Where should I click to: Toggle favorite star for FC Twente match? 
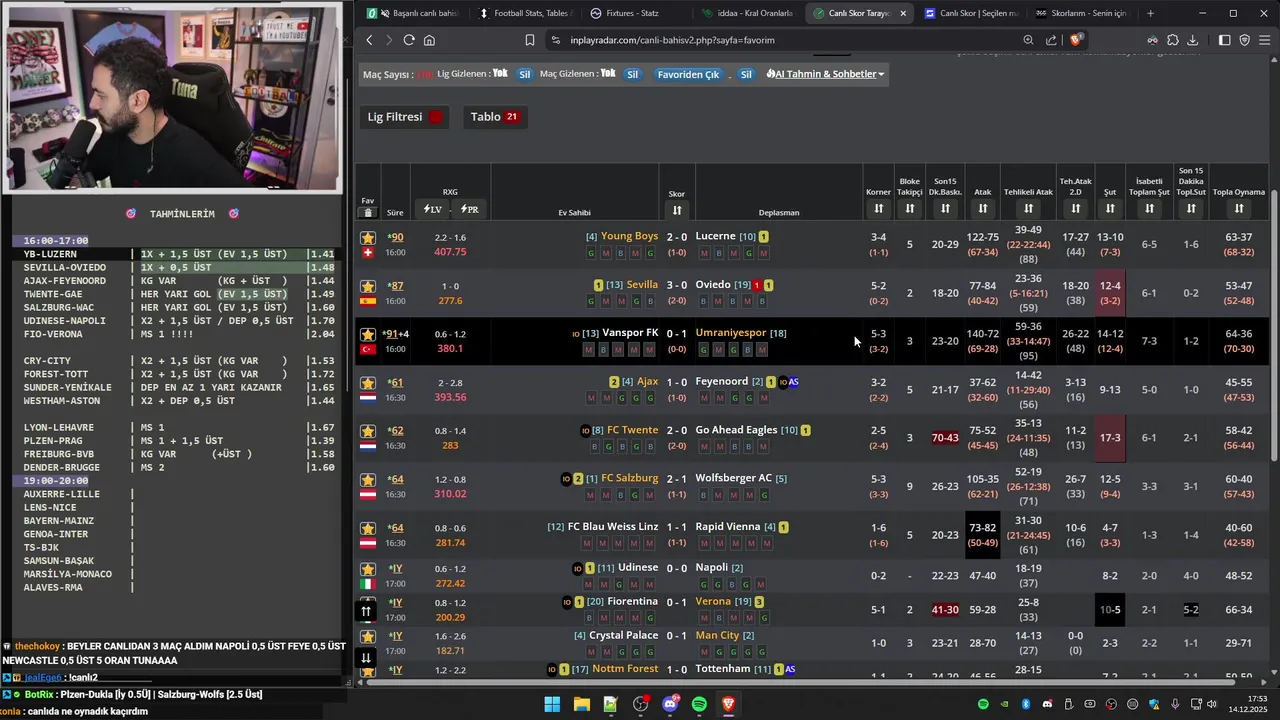pos(368,431)
